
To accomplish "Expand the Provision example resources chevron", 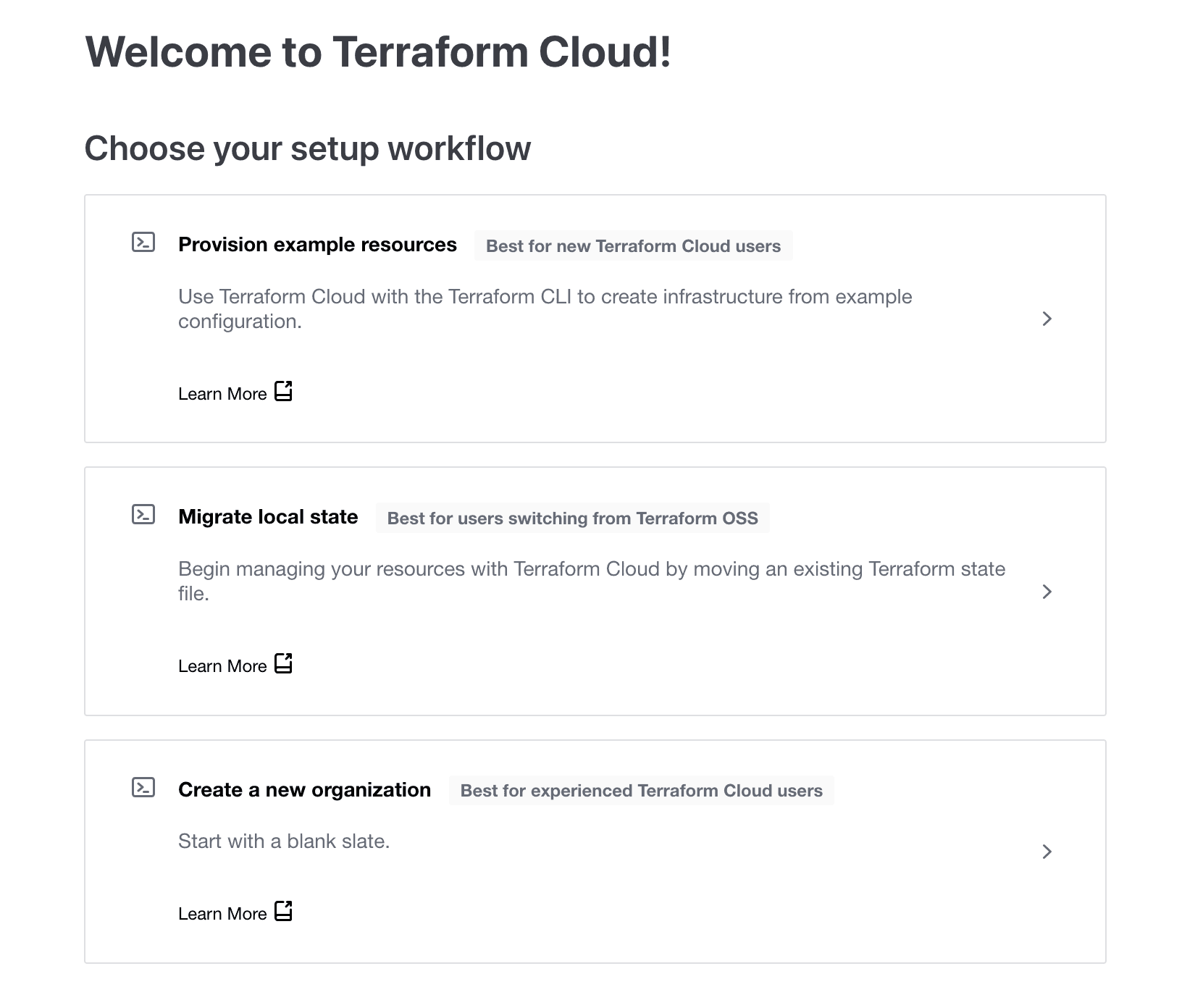I will coord(1047,319).
